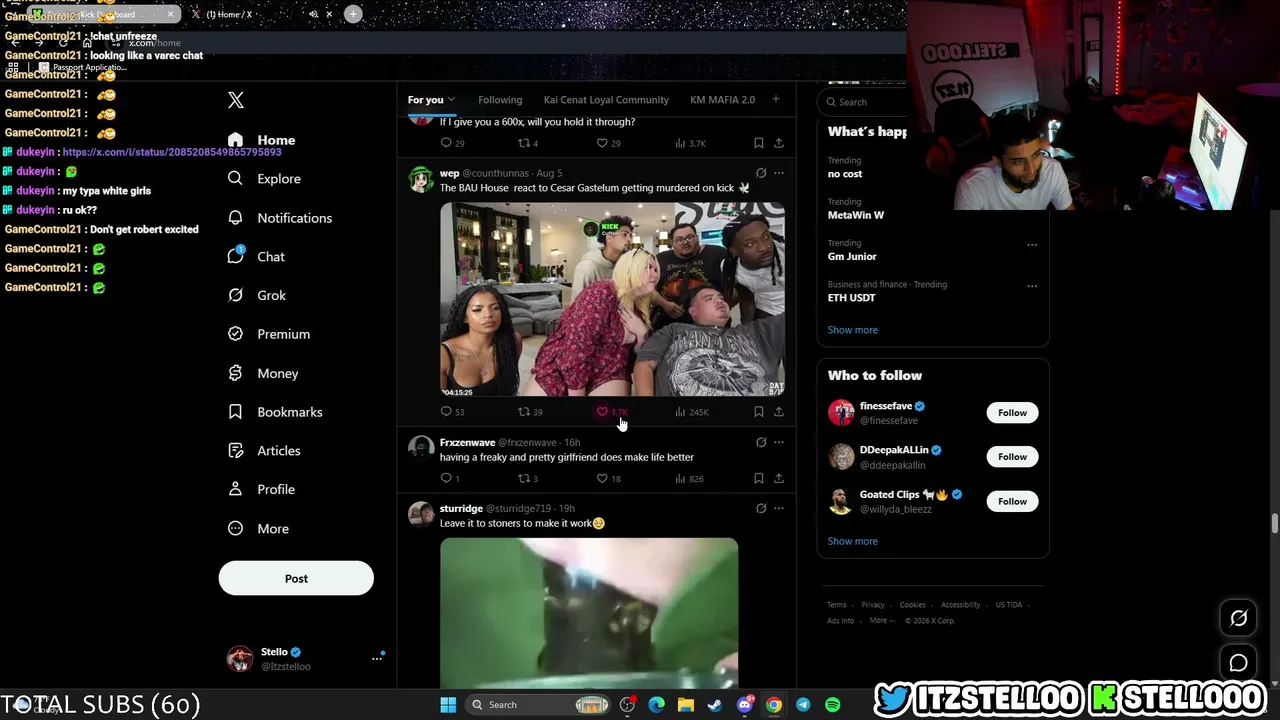1280x720 pixels.
Task: Follow Goated Clips
Action: pos(1012,501)
